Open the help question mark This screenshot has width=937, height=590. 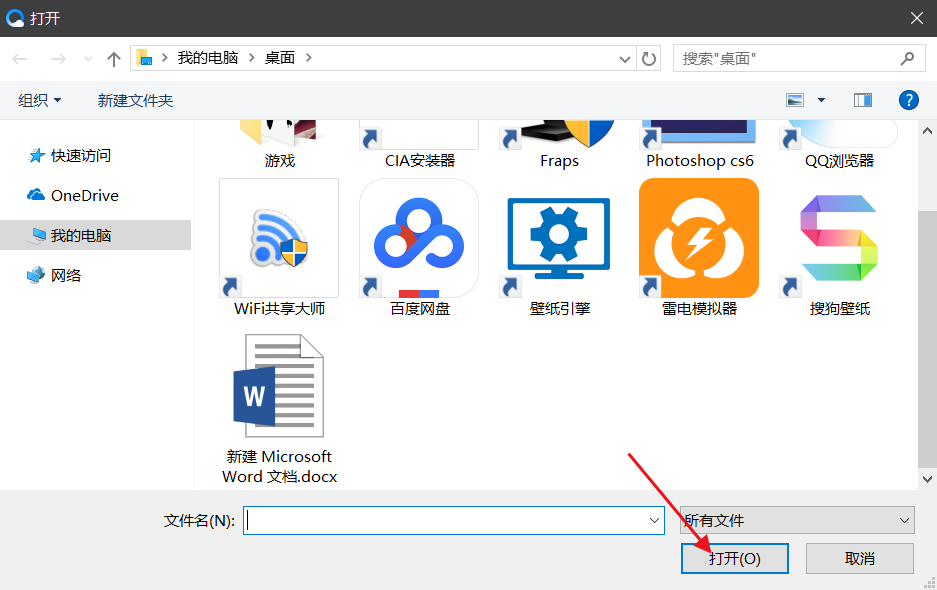point(908,100)
